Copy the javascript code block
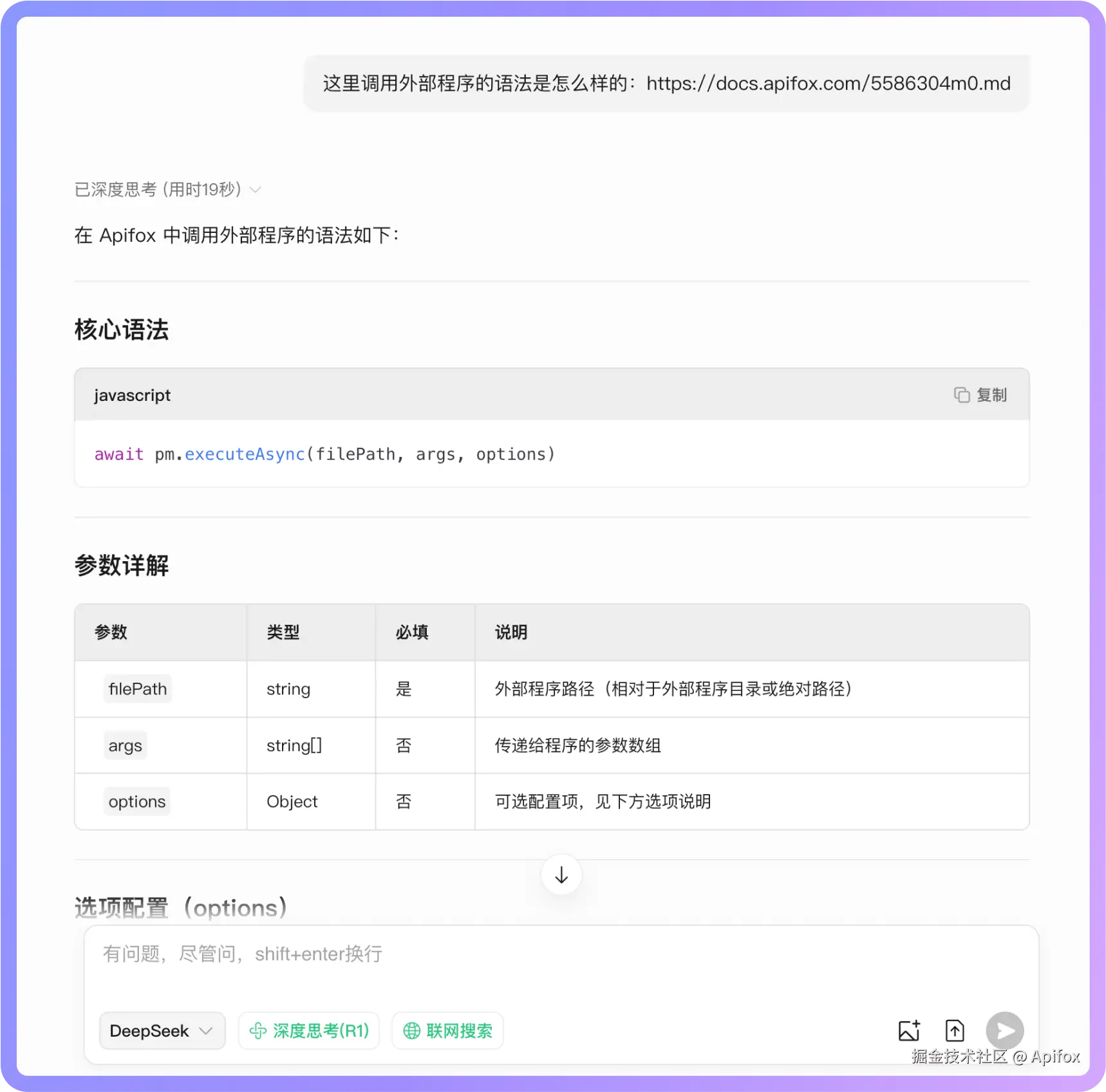Viewport: 1106px width, 1092px height. [x=980, y=394]
